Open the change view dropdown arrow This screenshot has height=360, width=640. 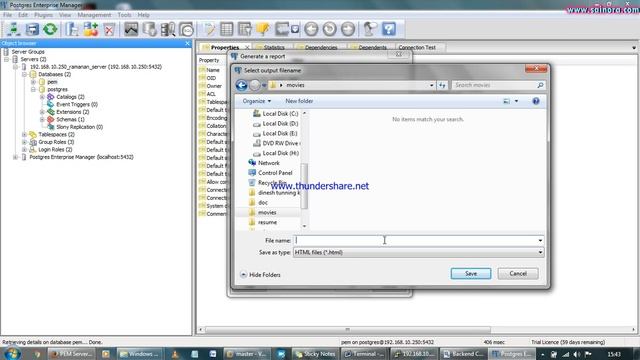click(x=516, y=101)
